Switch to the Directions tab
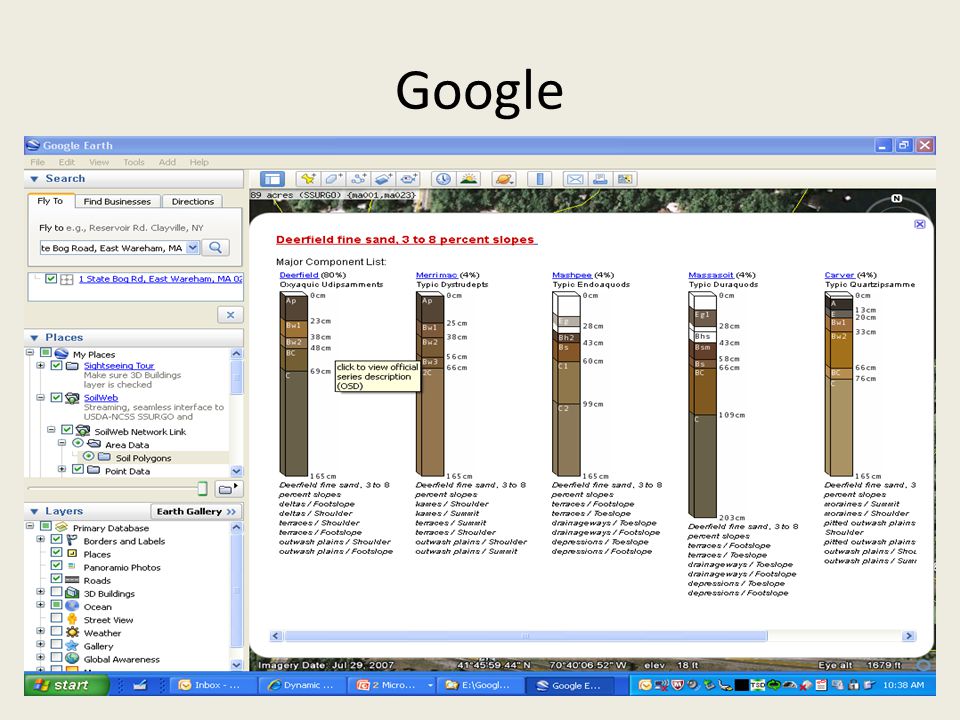 [193, 201]
